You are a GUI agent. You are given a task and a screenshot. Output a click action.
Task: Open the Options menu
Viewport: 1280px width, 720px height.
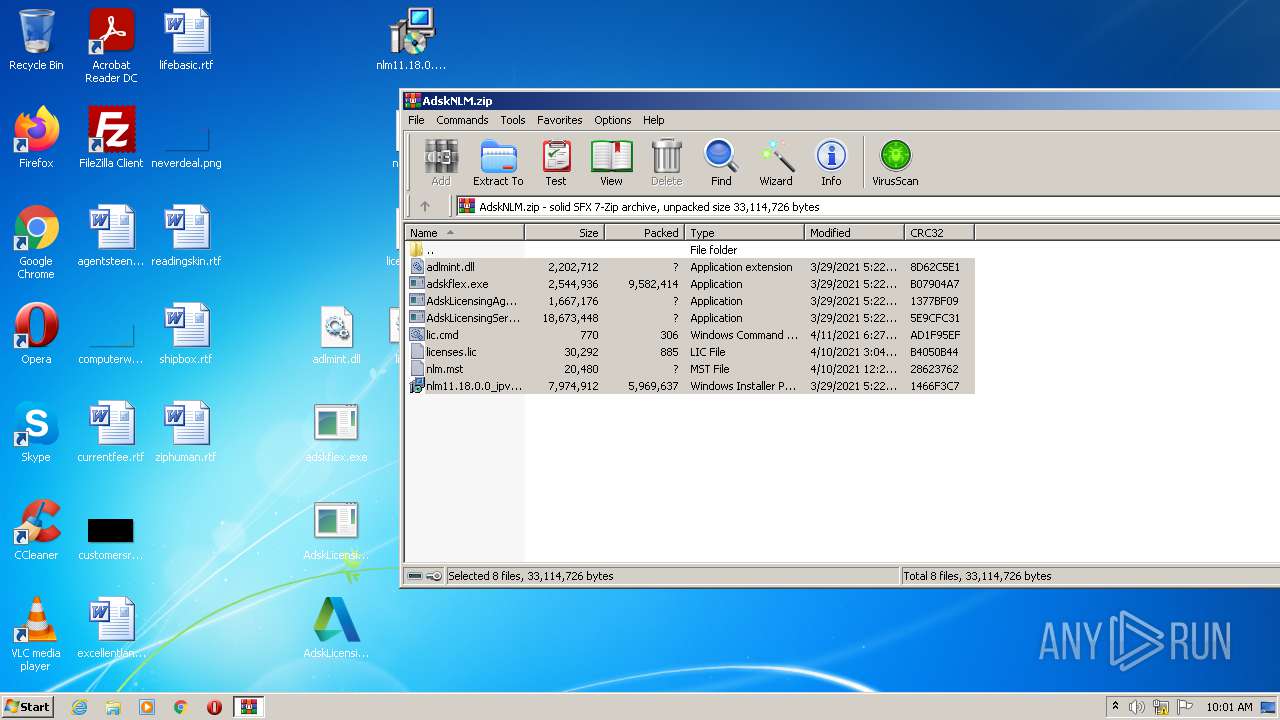[613, 120]
